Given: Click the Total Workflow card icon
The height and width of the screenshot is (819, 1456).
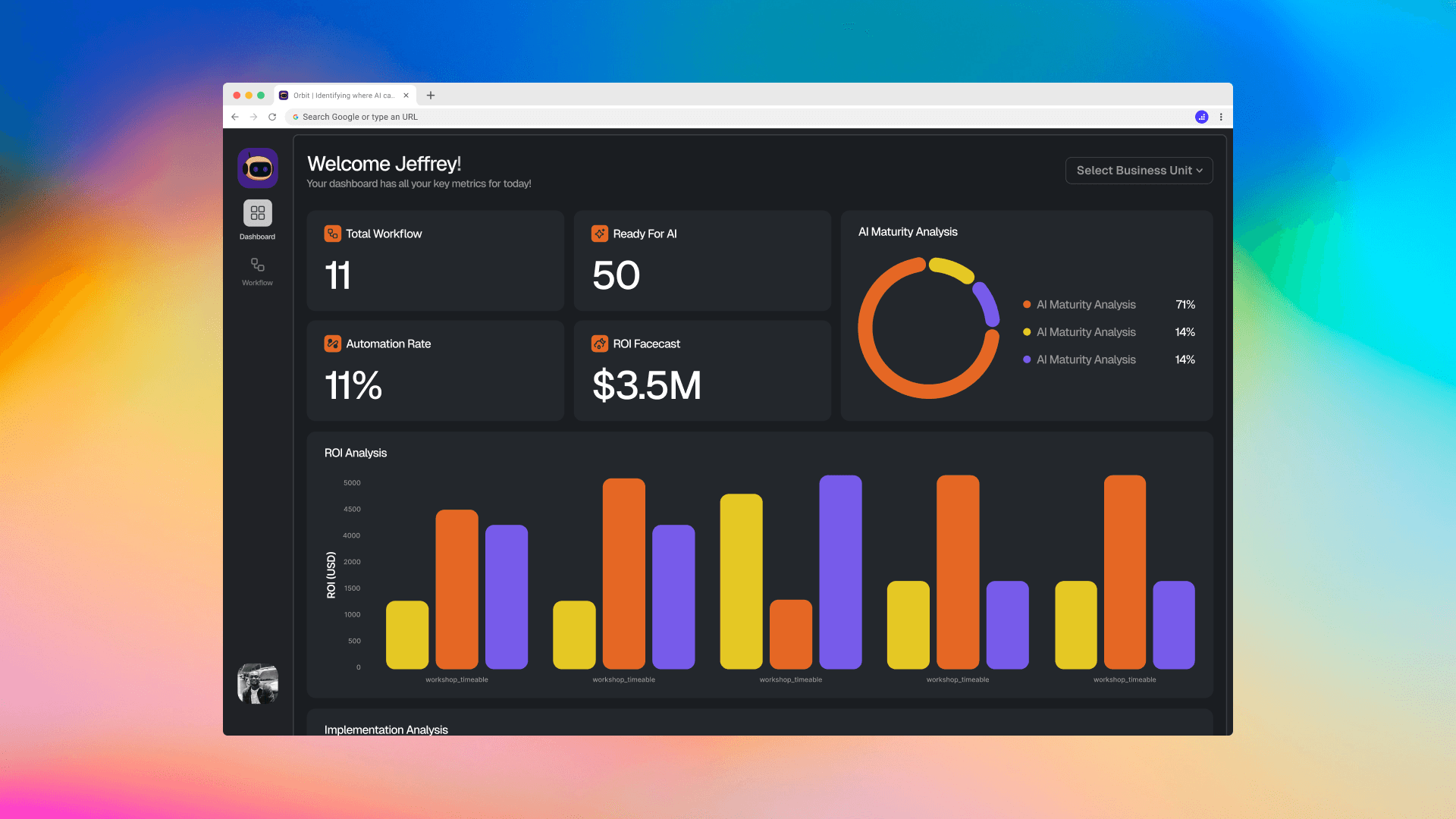Looking at the screenshot, I should 332,234.
